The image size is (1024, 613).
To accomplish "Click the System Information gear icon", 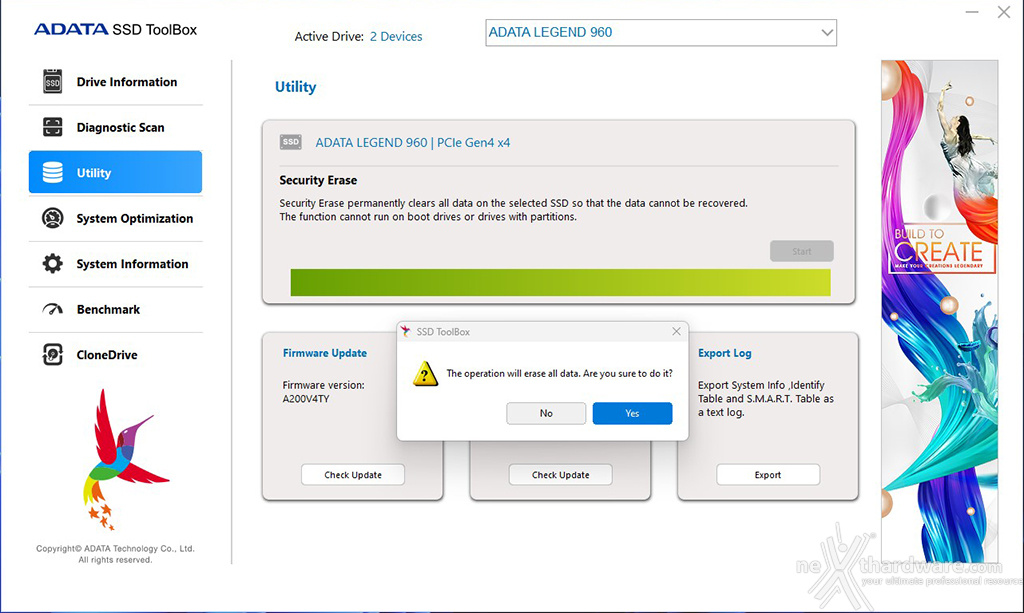I will 52,264.
